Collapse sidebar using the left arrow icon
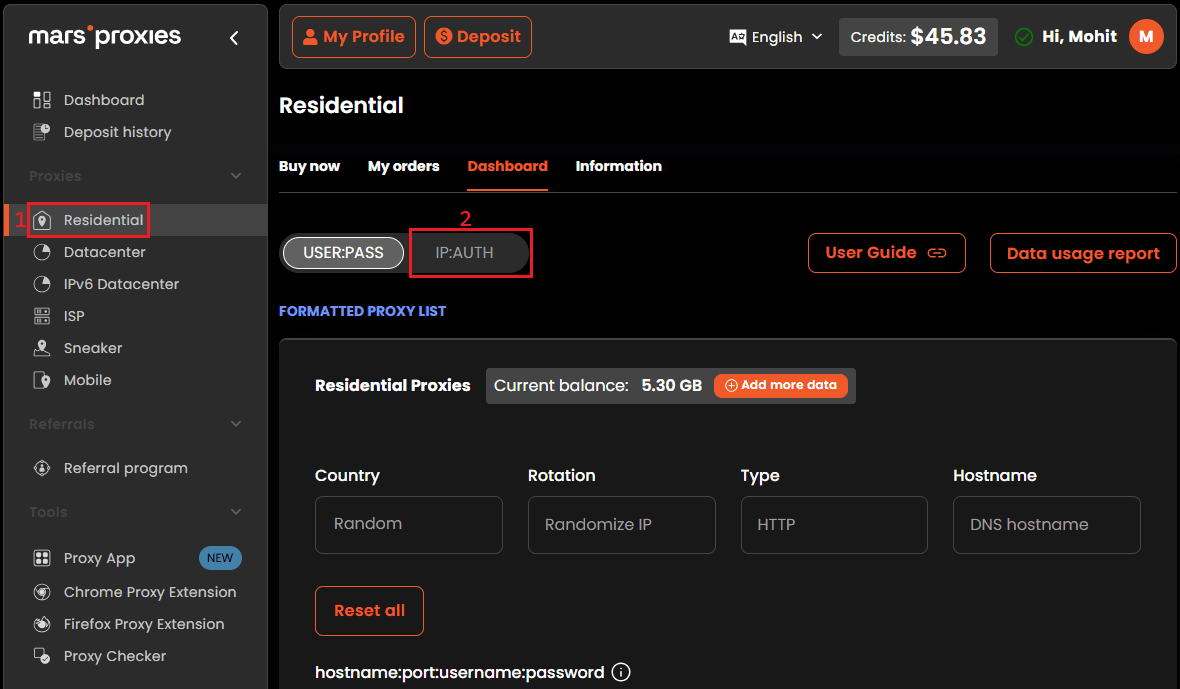 point(234,38)
